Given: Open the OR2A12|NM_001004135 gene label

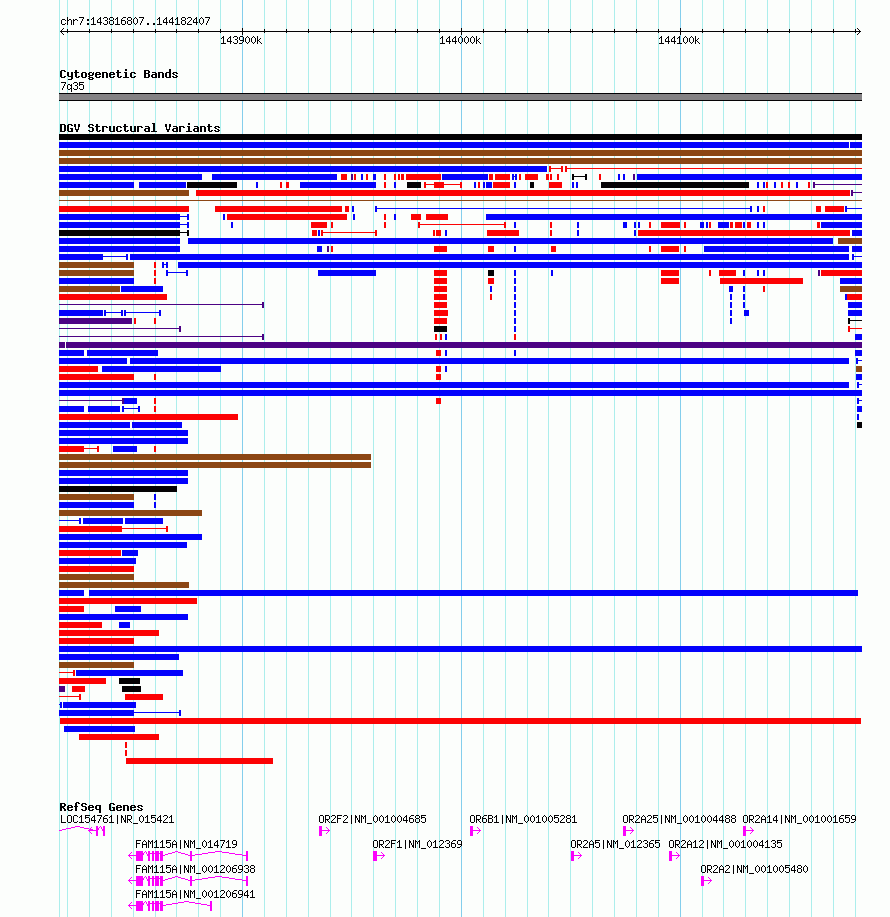Looking at the screenshot, I should (725, 844).
